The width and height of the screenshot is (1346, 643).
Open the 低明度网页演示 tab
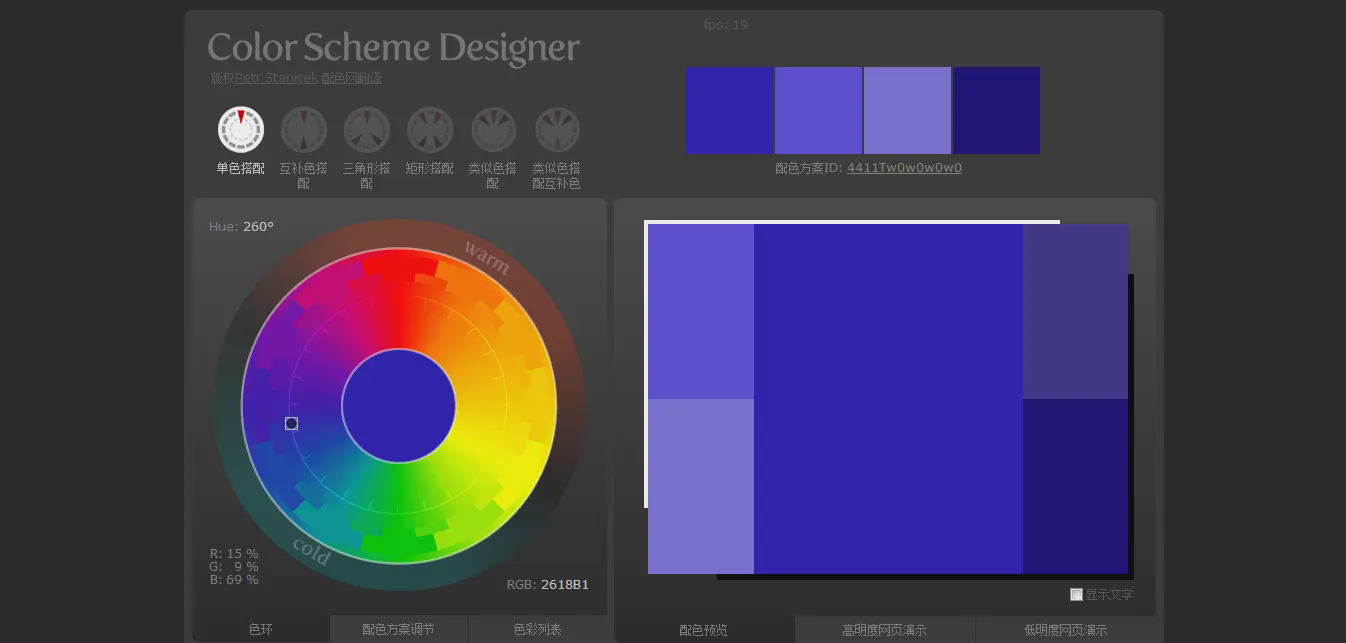click(x=1065, y=630)
